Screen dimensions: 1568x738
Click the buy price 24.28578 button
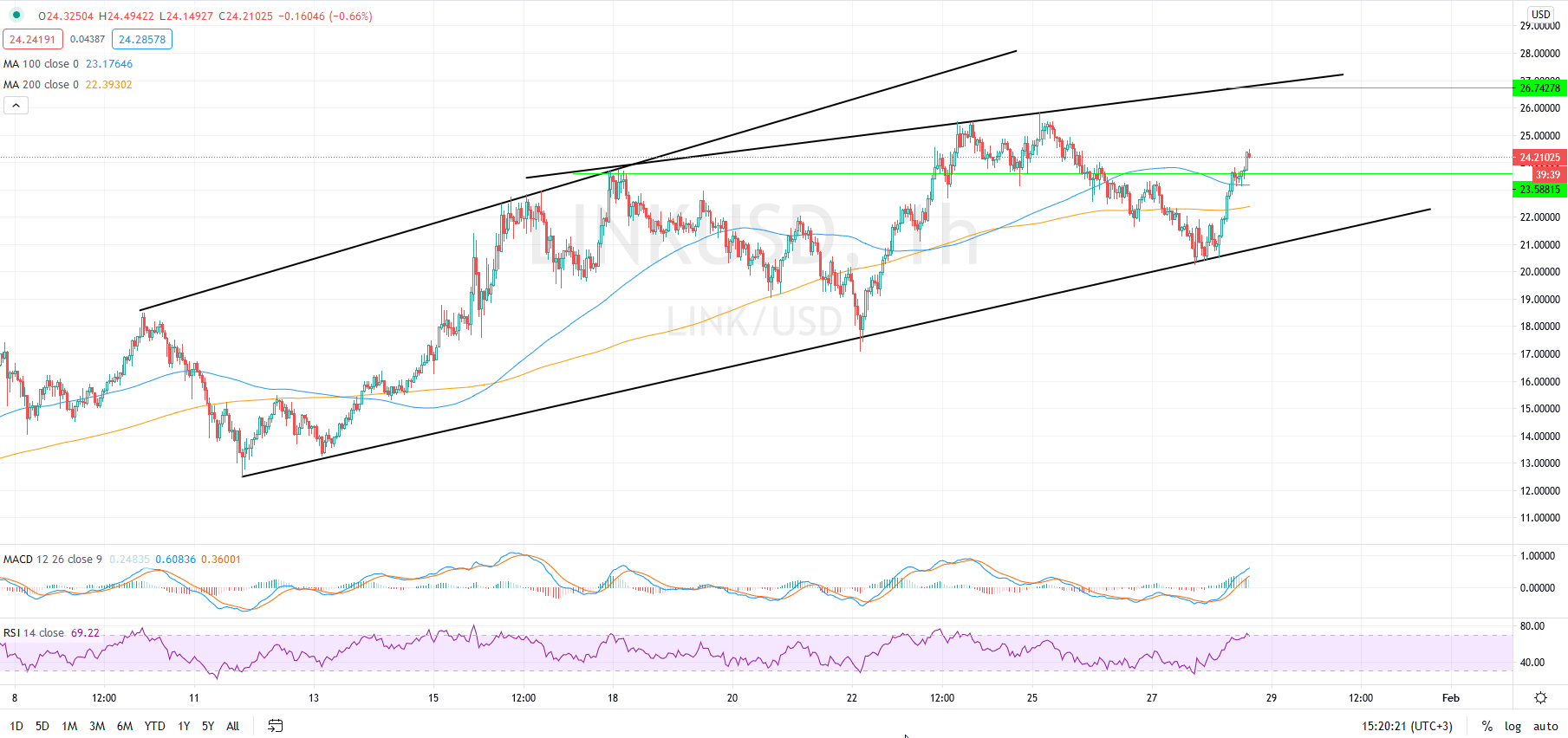tap(142, 39)
